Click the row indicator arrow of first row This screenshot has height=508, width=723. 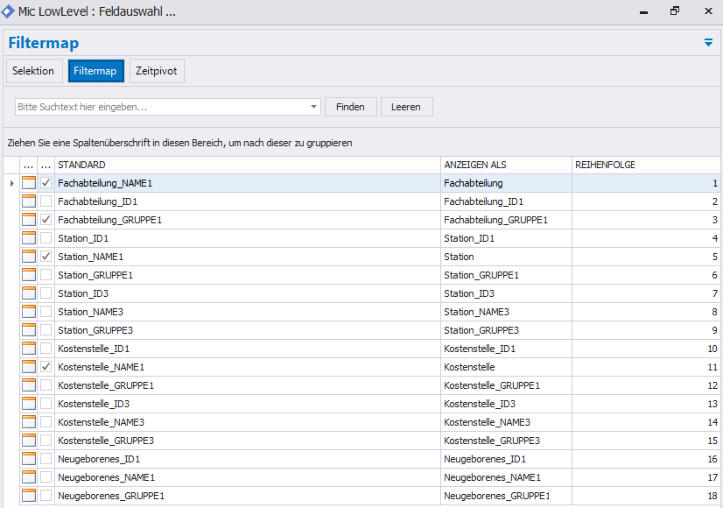tap(11, 184)
